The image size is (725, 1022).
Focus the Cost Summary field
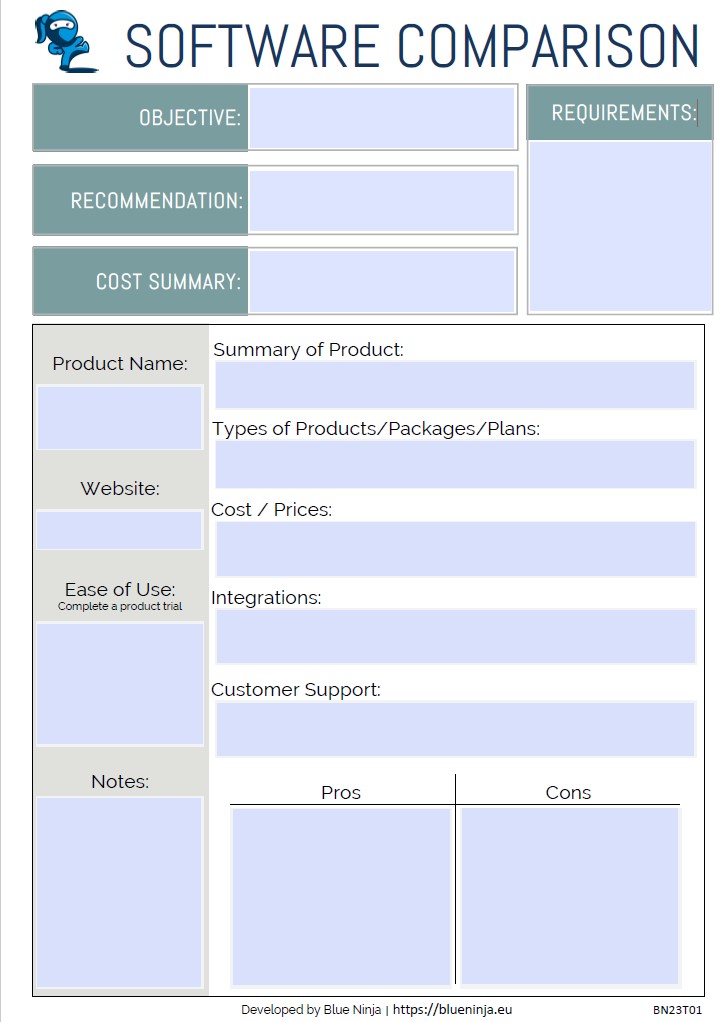(x=381, y=281)
